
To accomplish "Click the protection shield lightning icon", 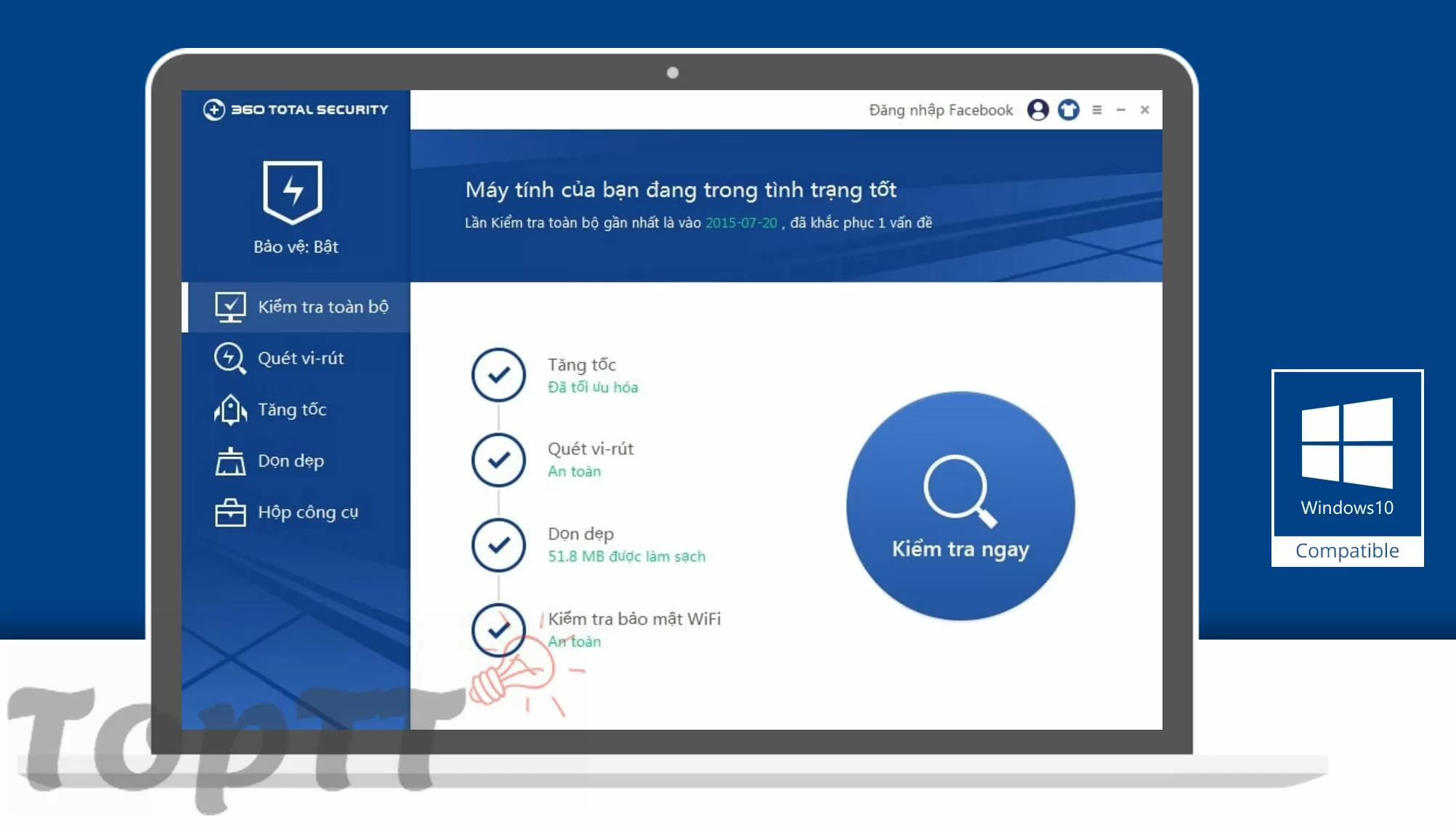I will click(x=292, y=192).
